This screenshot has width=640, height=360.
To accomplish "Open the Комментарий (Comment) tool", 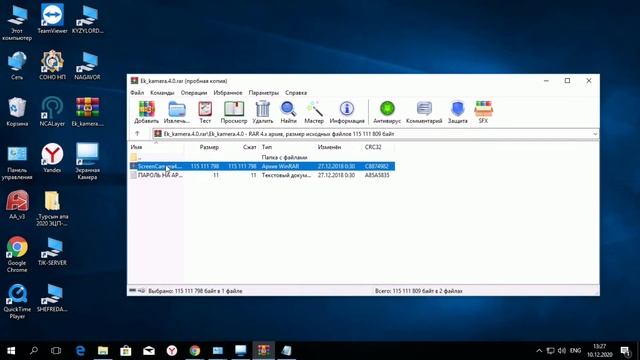I will (x=424, y=112).
